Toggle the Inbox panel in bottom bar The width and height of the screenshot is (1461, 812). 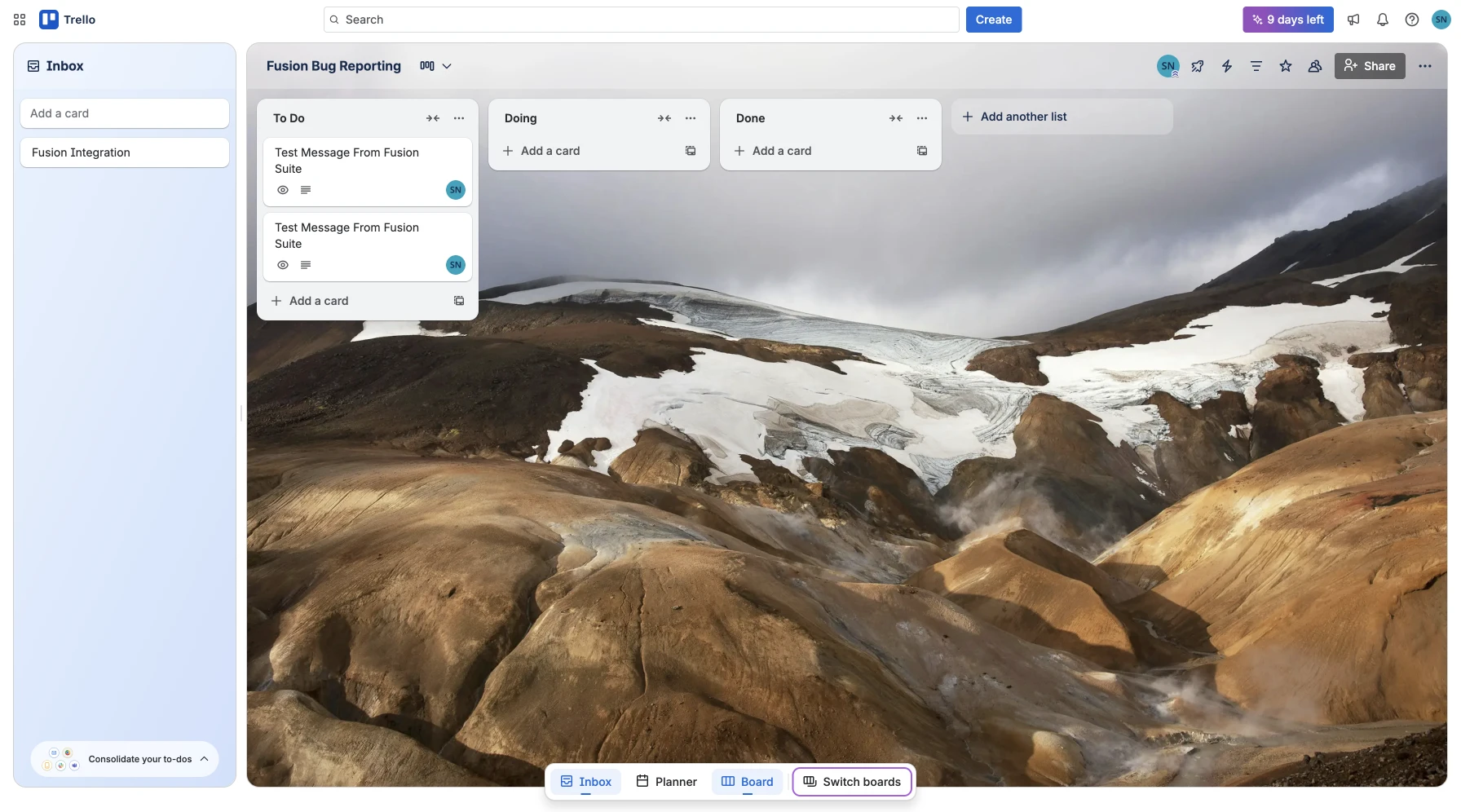coord(585,782)
